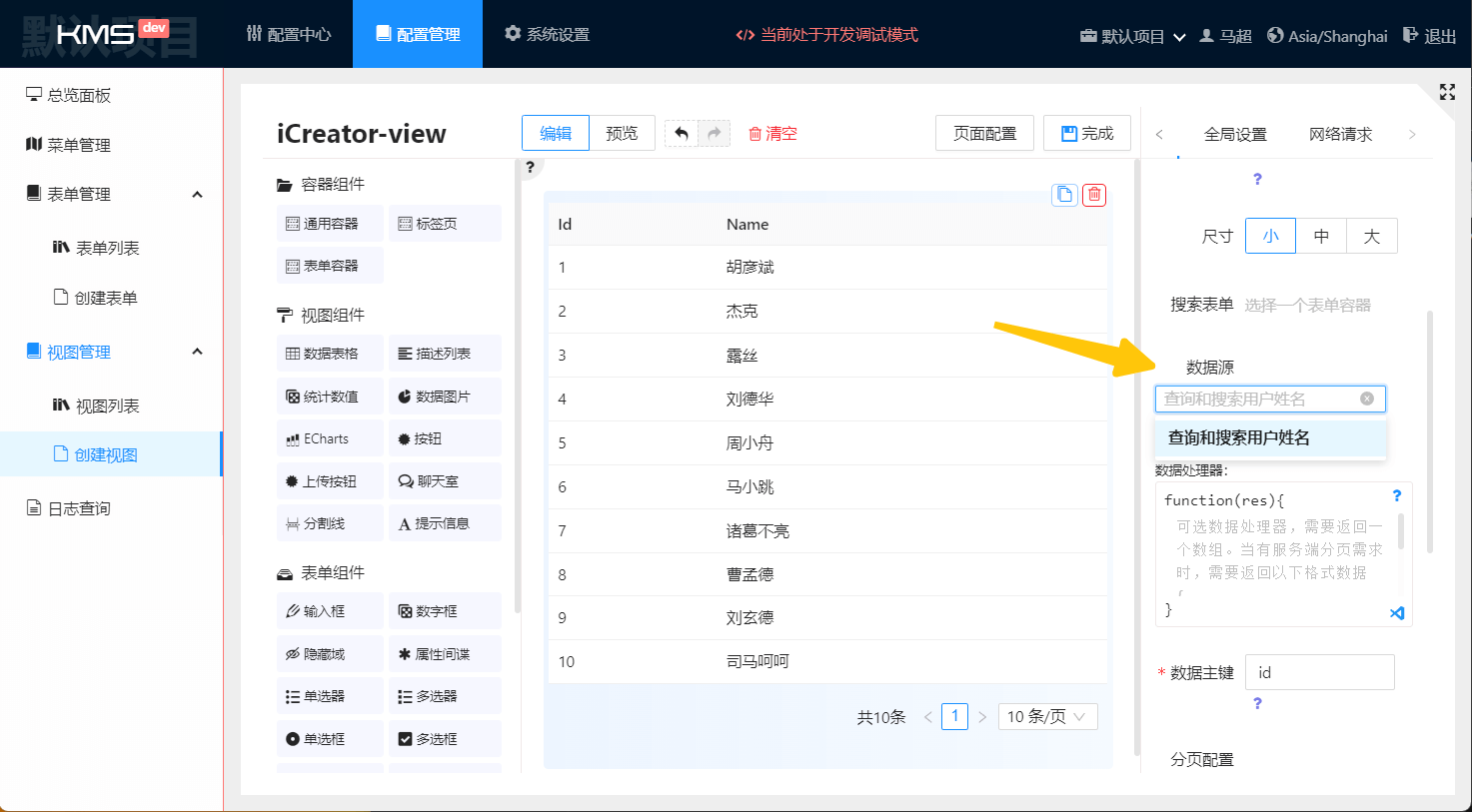Clear the data source input field

point(1366,399)
